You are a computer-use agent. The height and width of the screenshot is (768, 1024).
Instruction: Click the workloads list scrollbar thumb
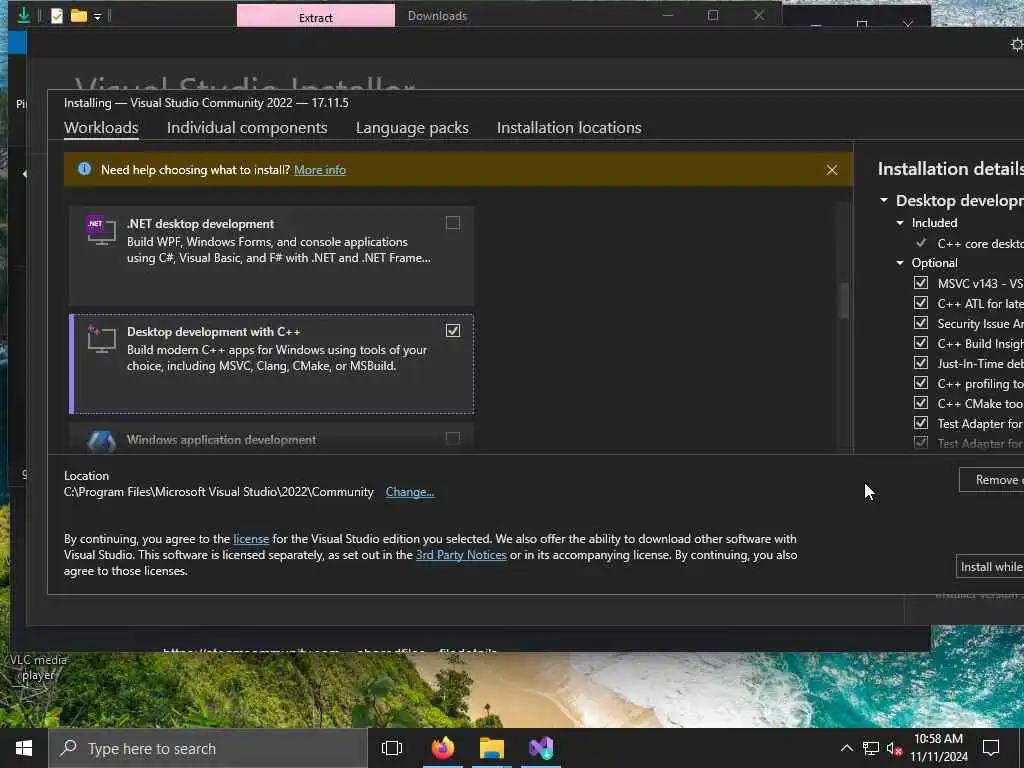pos(843,300)
